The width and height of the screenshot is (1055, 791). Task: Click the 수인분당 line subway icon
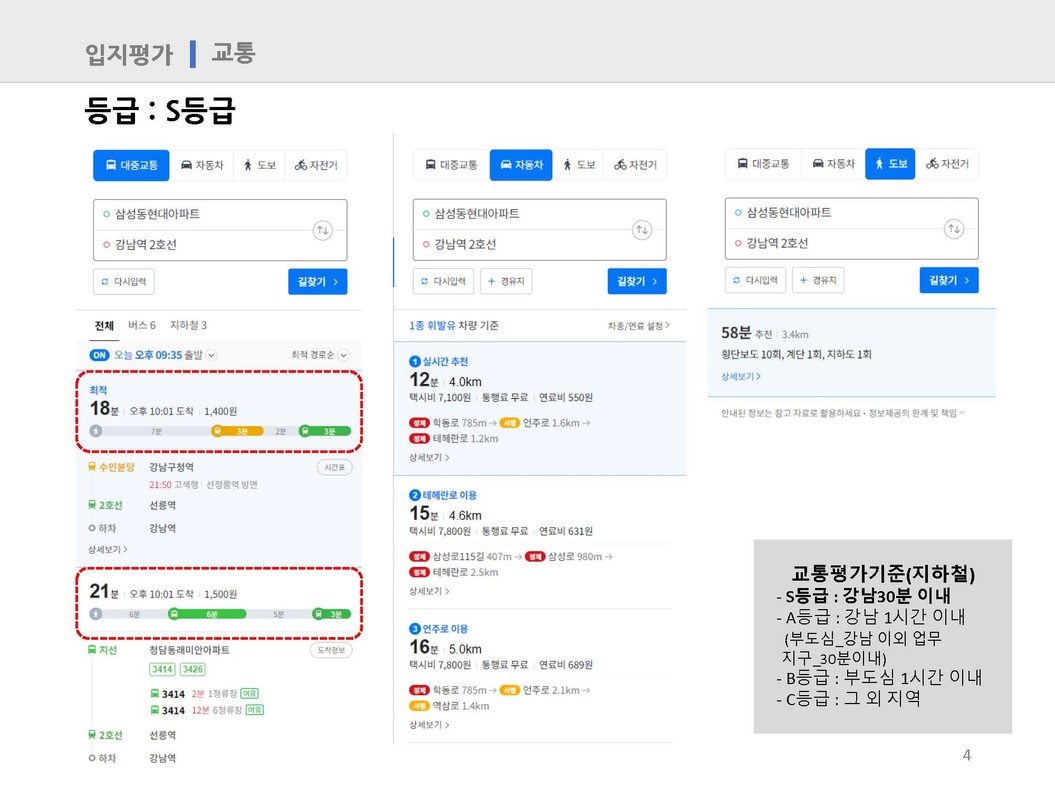[92, 467]
